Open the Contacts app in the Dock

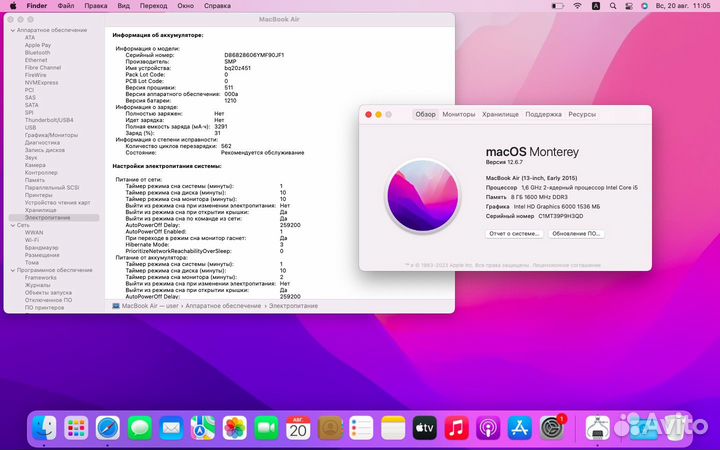tap(330, 428)
